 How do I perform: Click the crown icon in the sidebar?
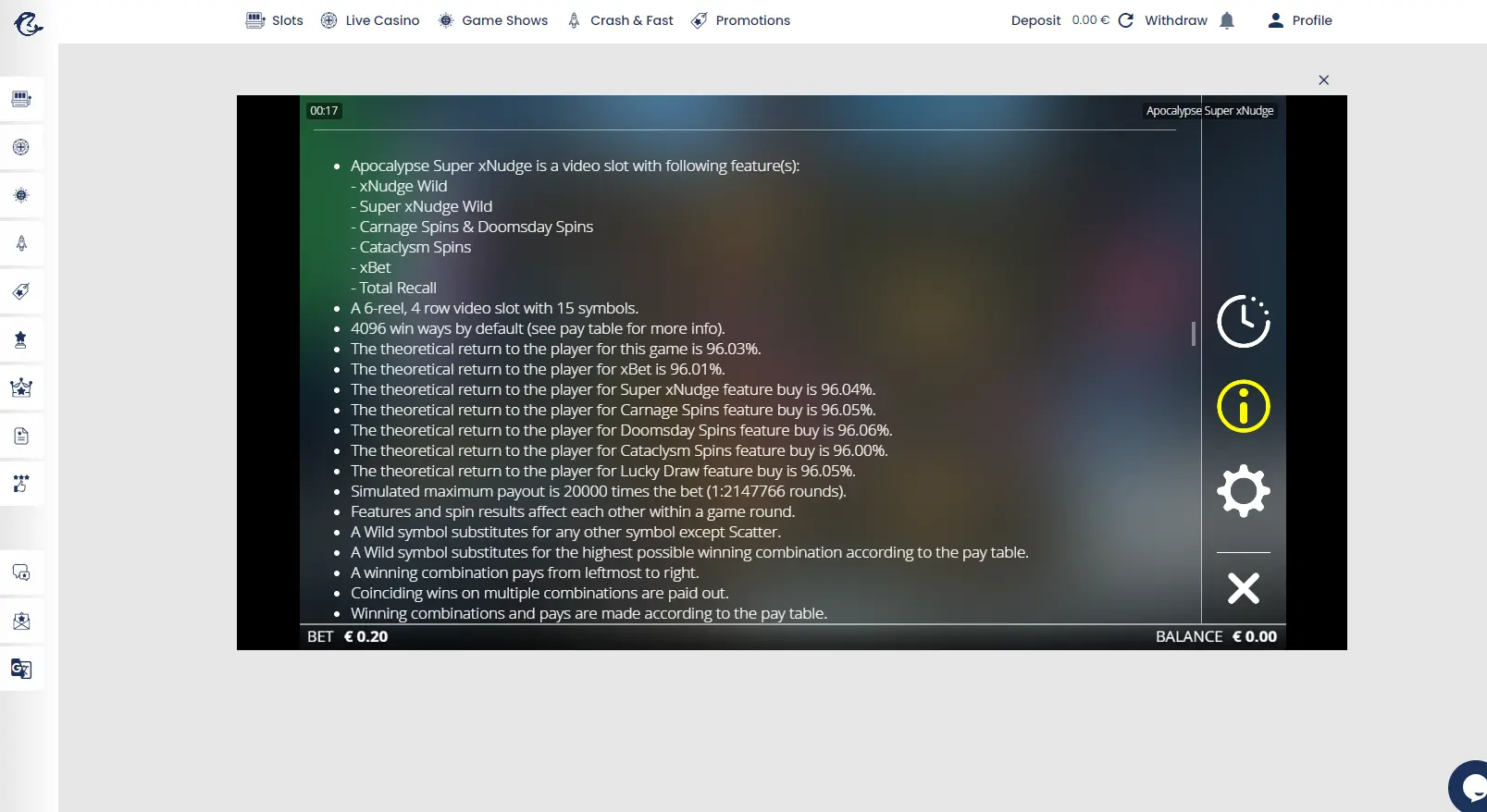(x=21, y=388)
